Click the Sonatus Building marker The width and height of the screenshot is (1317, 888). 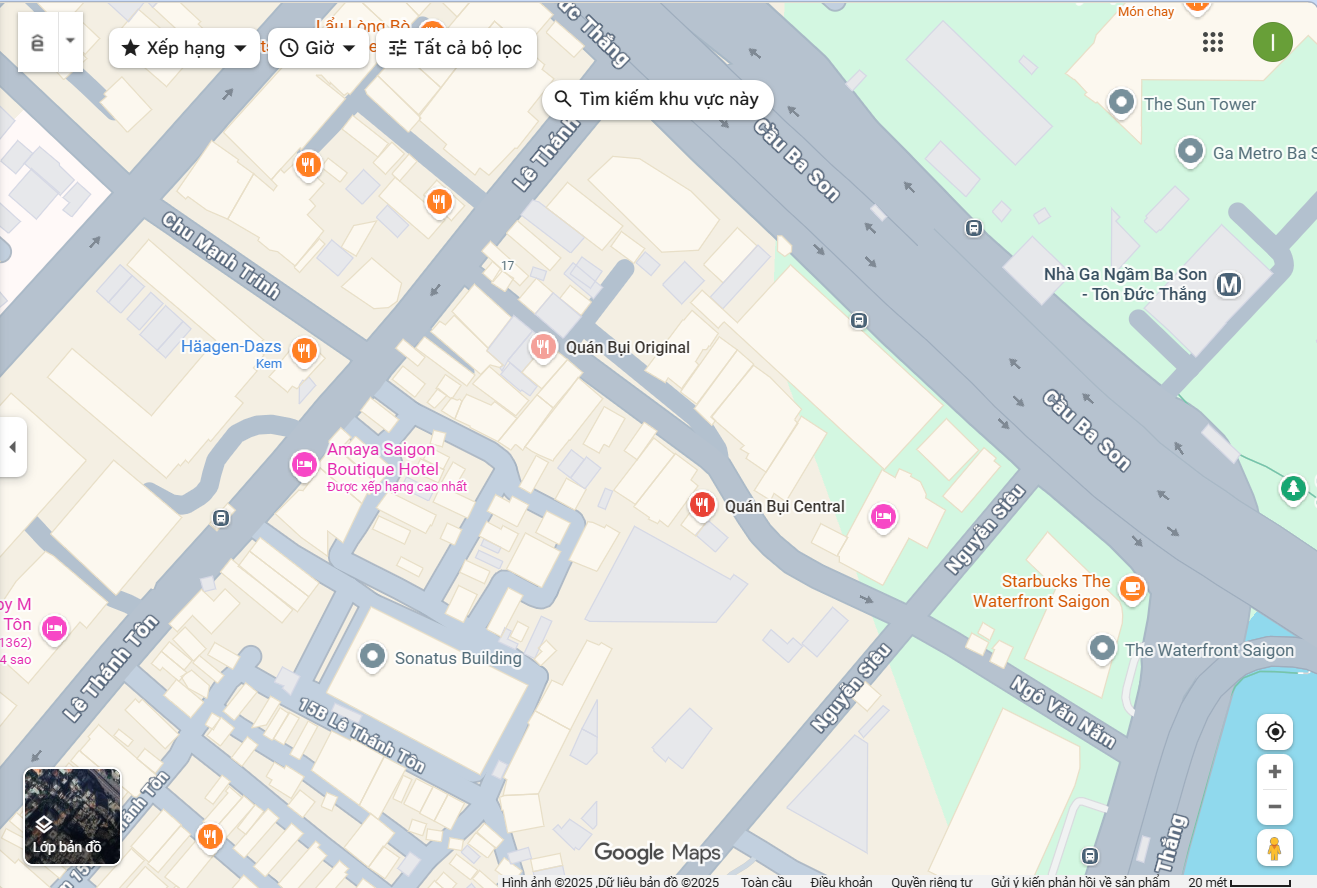373,656
